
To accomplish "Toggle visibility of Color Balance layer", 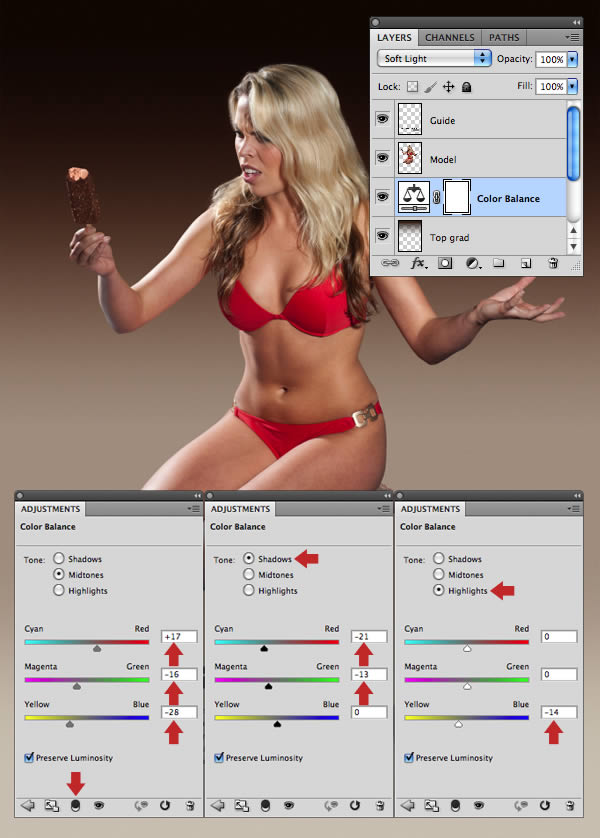I will 383,197.
